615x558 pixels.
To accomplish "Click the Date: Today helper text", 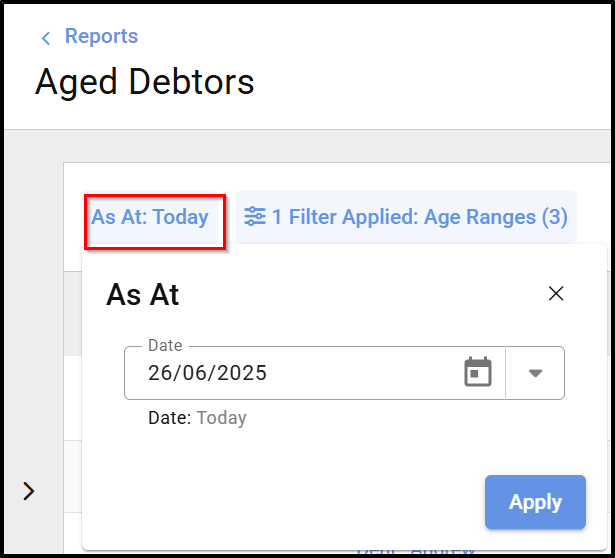I will point(197,418).
